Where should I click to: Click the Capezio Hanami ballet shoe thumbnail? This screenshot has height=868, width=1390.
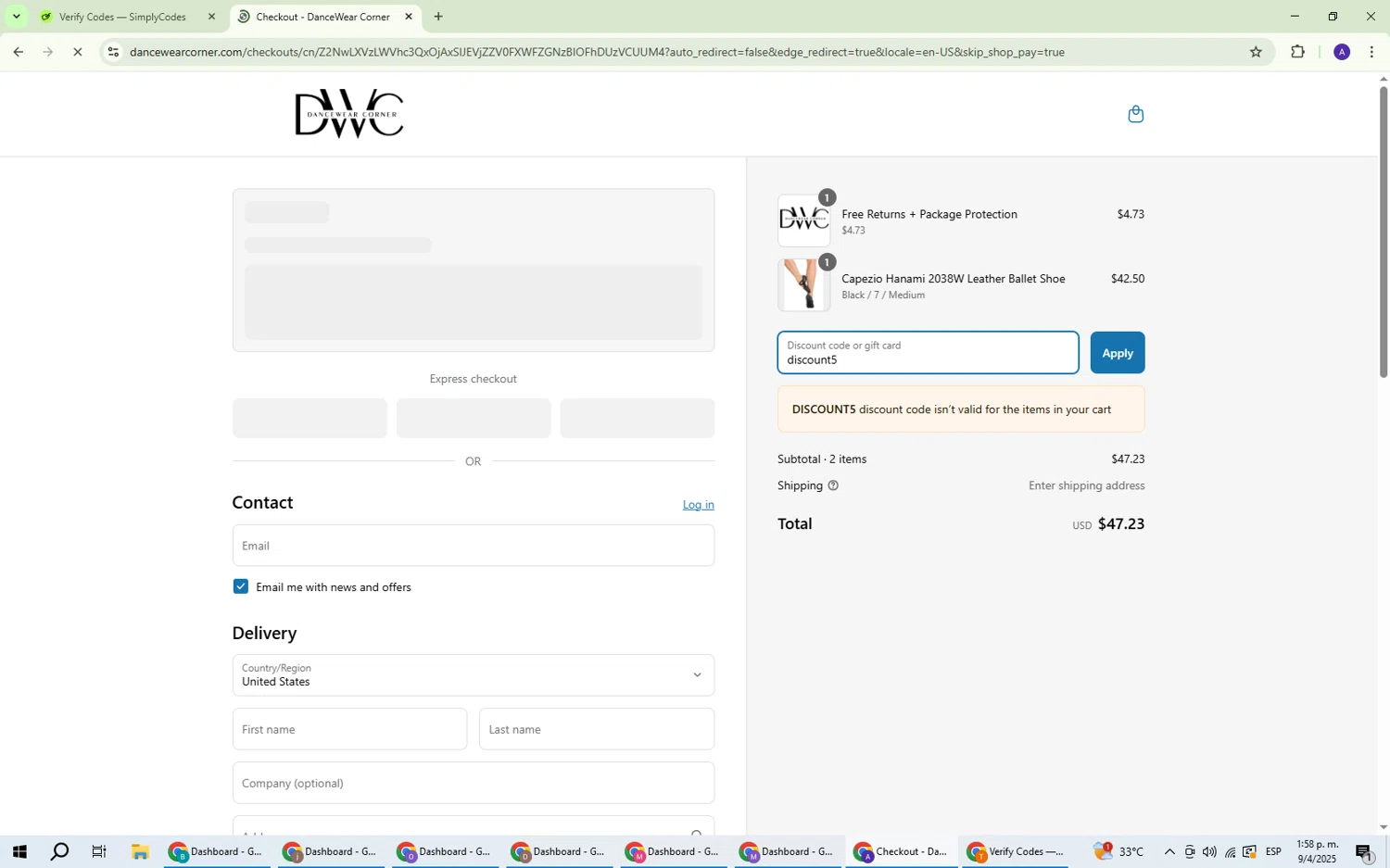(x=803, y=285)
